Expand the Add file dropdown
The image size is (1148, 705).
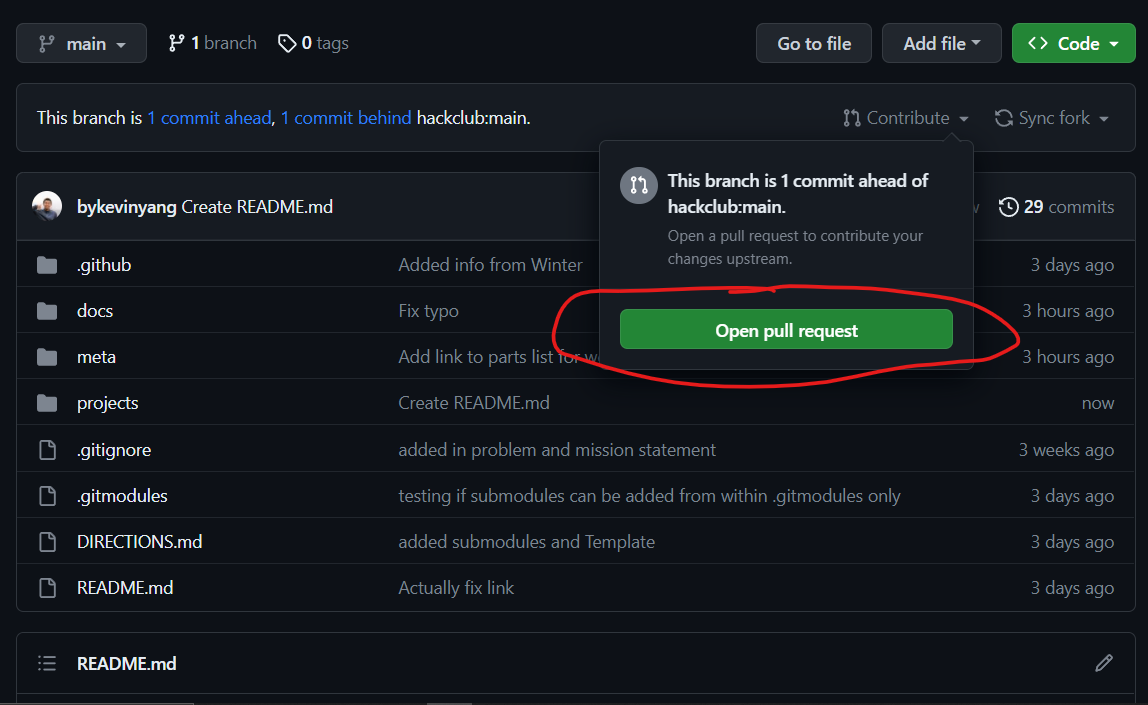pyautogui.click(x=942, y=43)
